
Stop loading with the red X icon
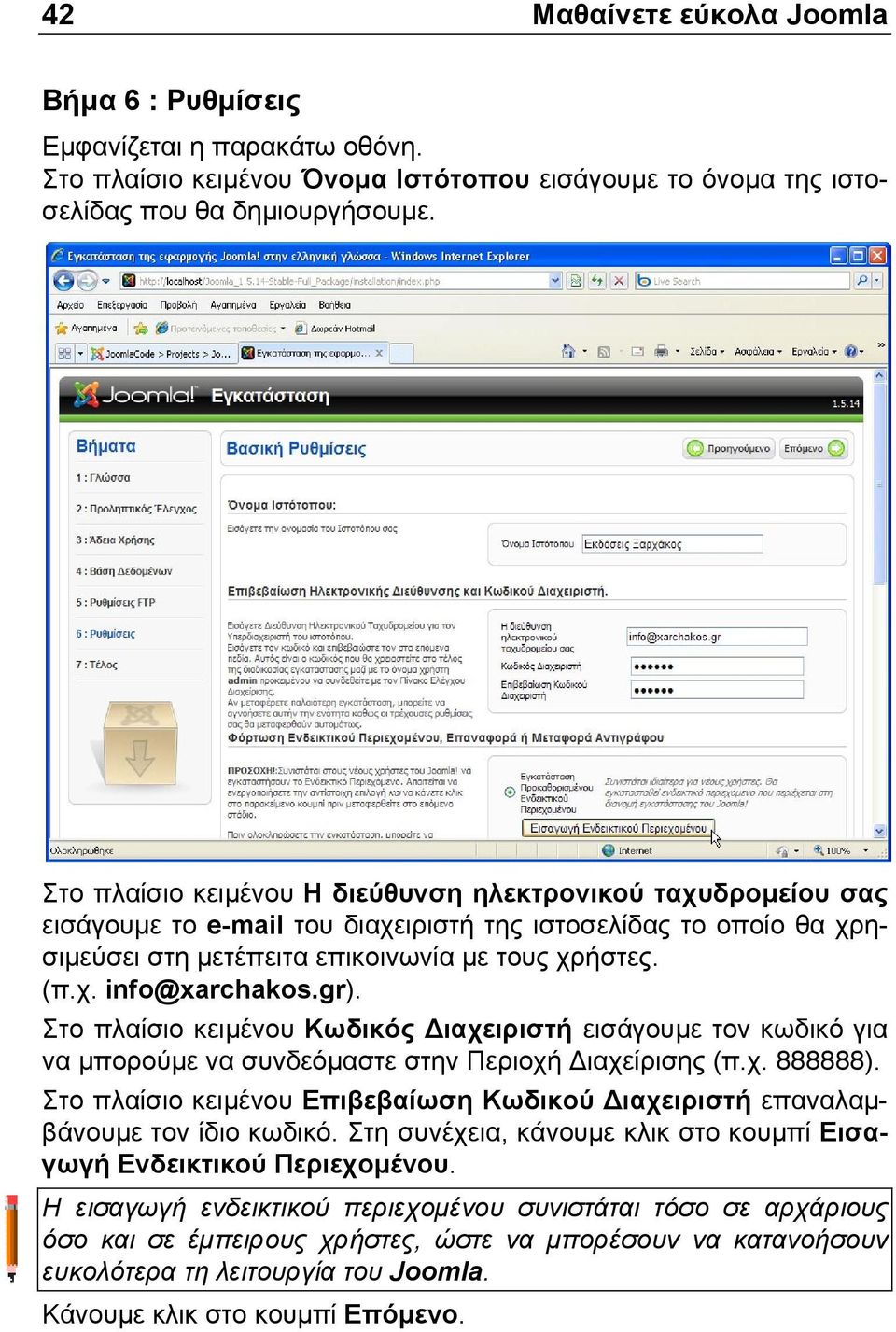point(619,281)
